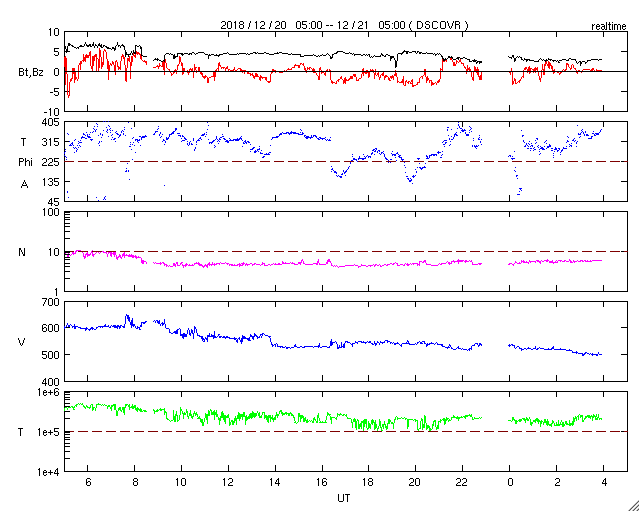This screenshot has width=640, height=512.
Task: Click the '18' hour label on UT axis
Action: point(369,483)
